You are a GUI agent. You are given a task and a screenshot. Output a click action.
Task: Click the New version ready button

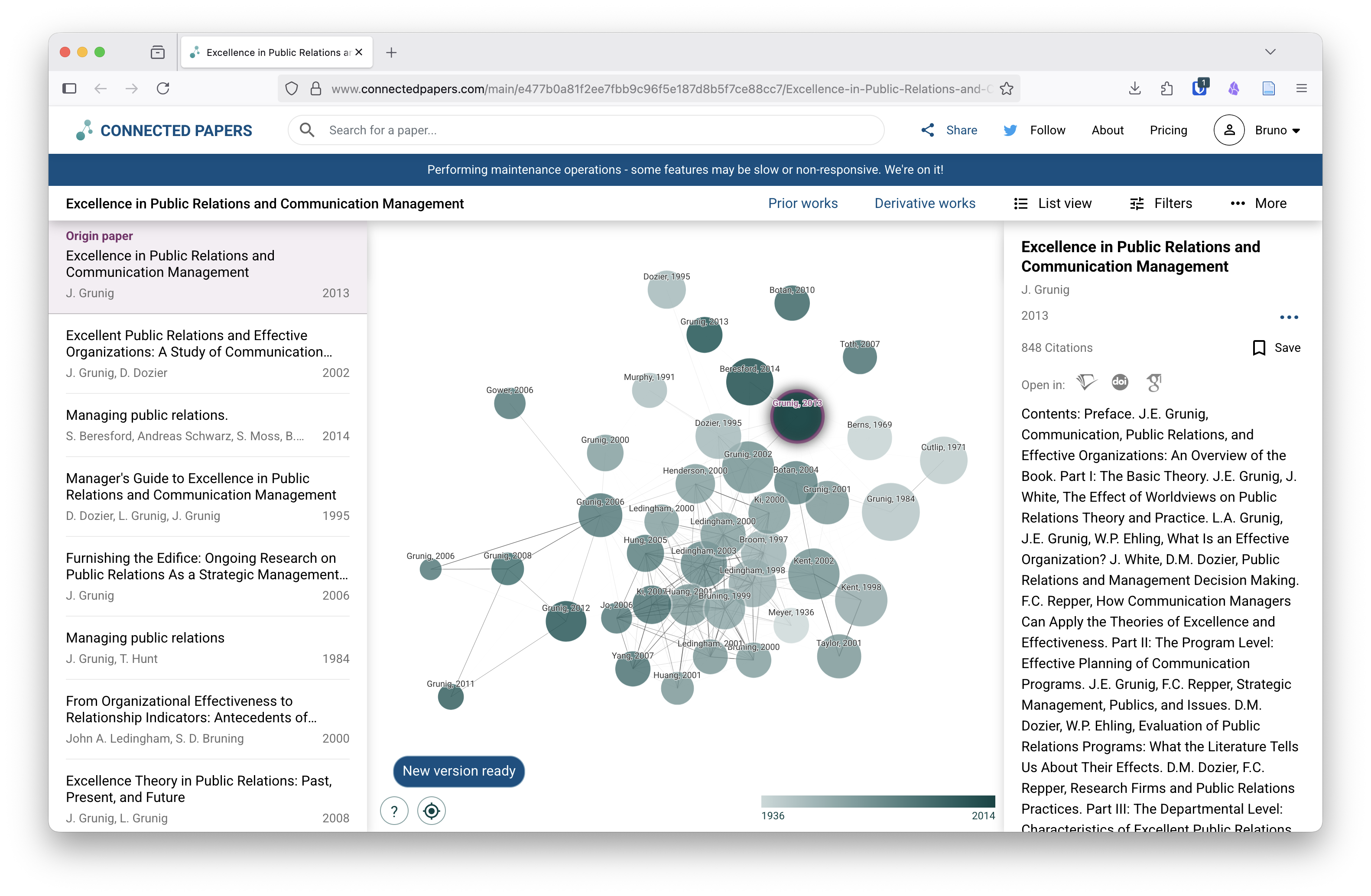(458, 771)
